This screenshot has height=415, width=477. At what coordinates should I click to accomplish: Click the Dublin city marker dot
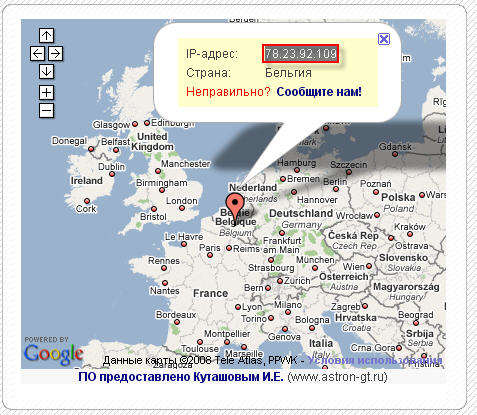pos(112,174)
